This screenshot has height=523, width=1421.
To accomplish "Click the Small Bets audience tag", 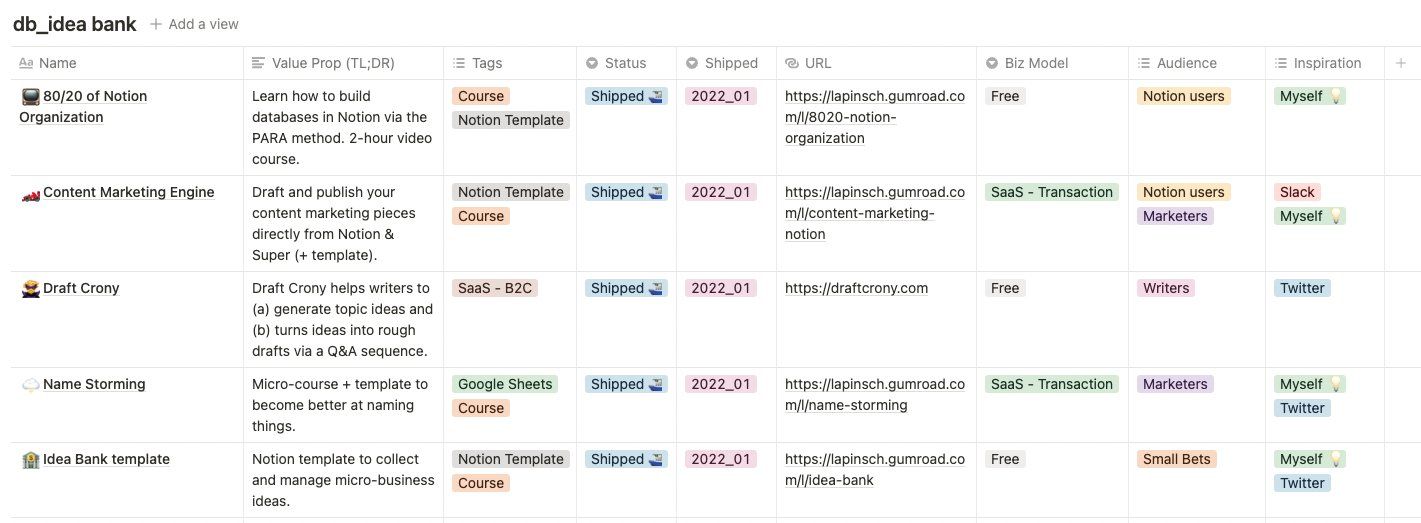I will [x=1176, y=459].
